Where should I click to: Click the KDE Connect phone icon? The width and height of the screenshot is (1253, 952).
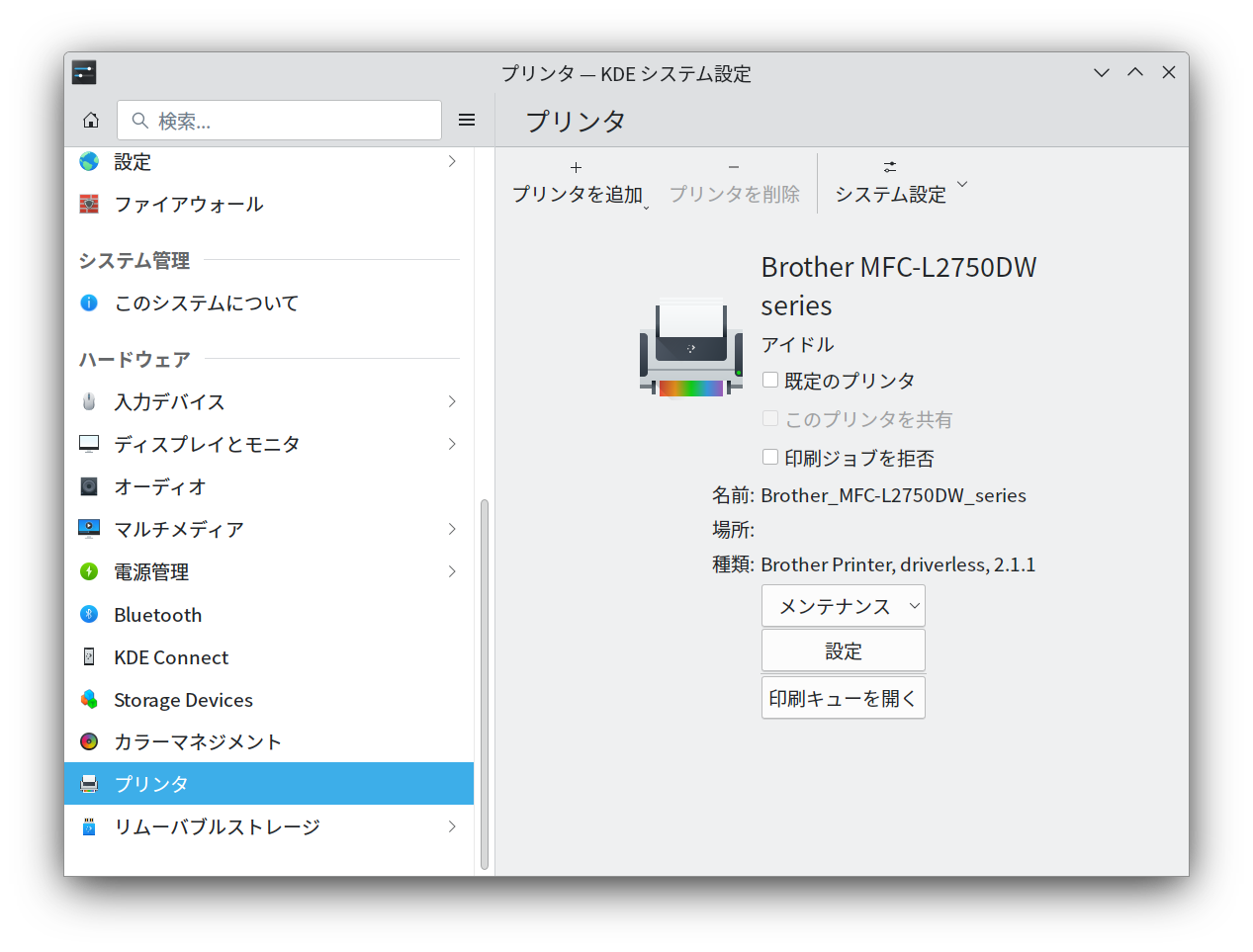[x=89, y=656]
